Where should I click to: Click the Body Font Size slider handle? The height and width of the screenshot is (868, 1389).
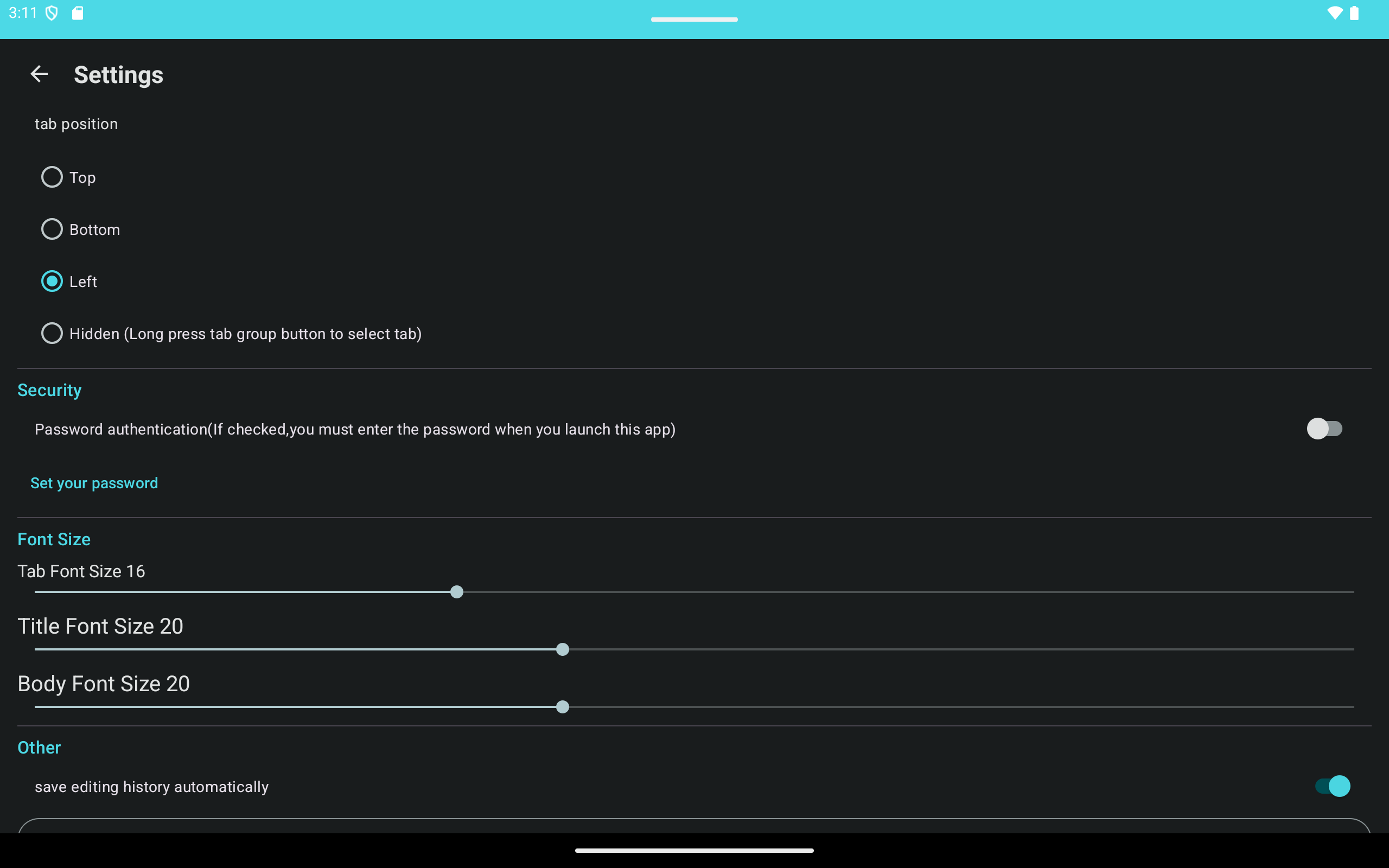pos(563,707)
